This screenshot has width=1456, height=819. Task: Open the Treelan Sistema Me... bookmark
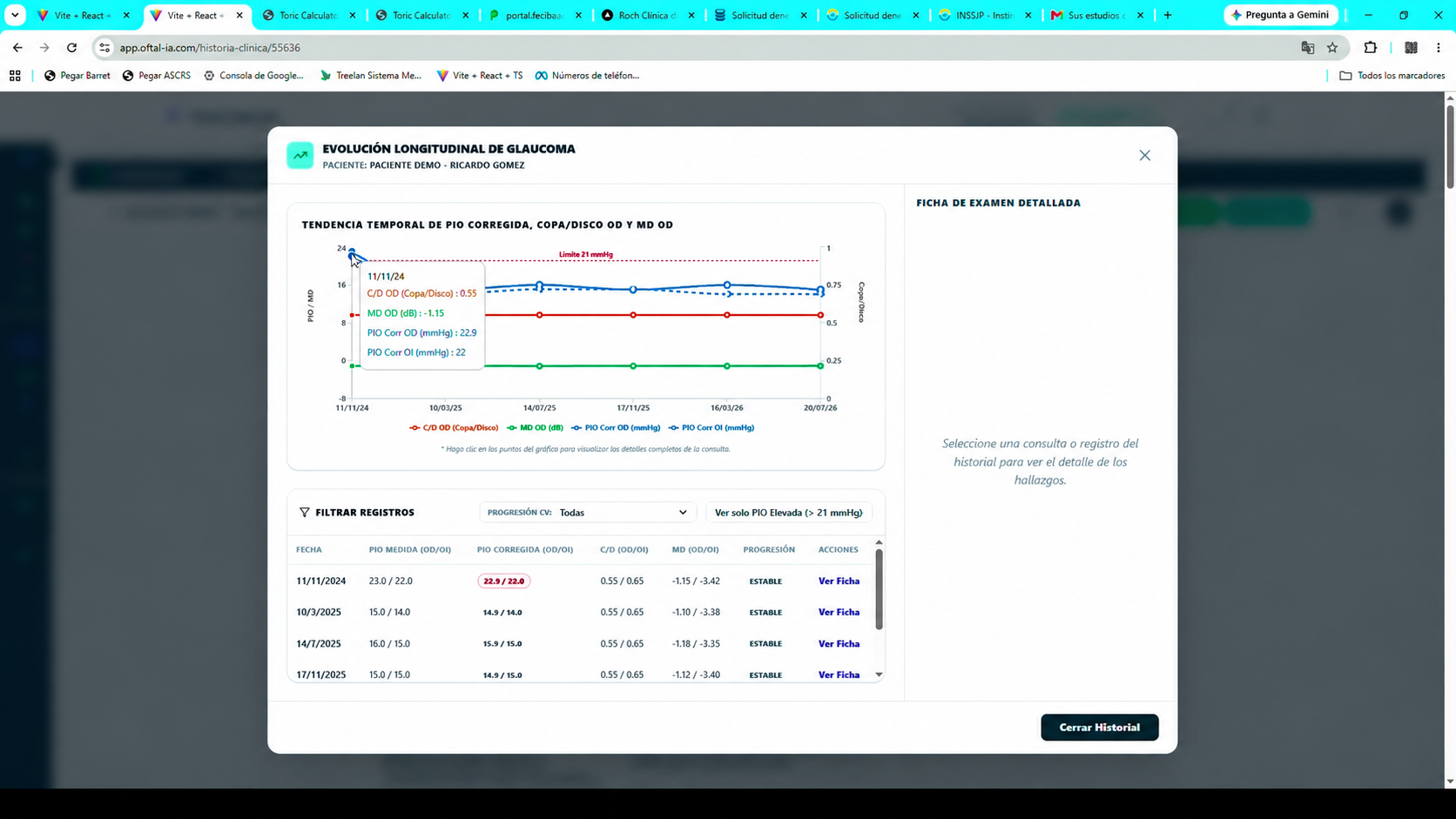pyautogui.click(x=370, y=76)
